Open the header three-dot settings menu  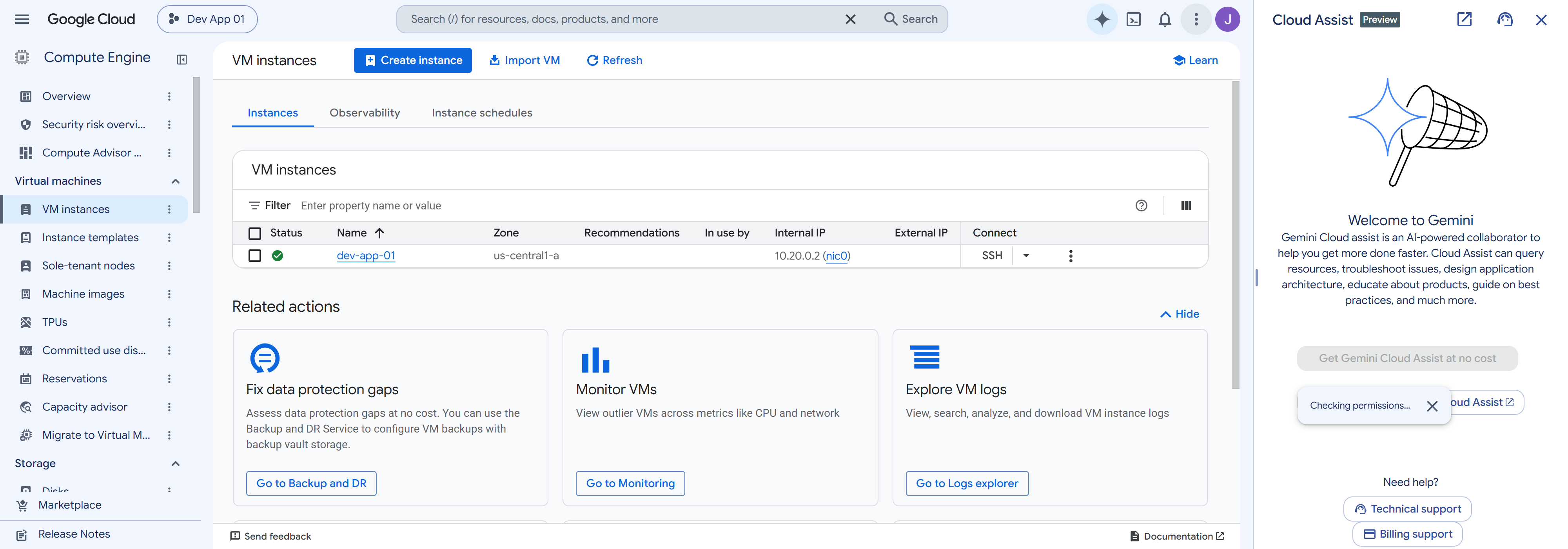pyautogui.click(x=1196, y=19)
